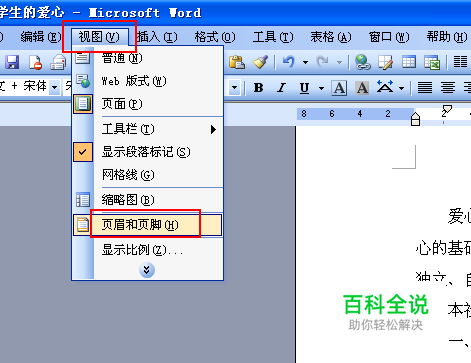Center align text icon
The image size is (471, 363).
[448, 88]
